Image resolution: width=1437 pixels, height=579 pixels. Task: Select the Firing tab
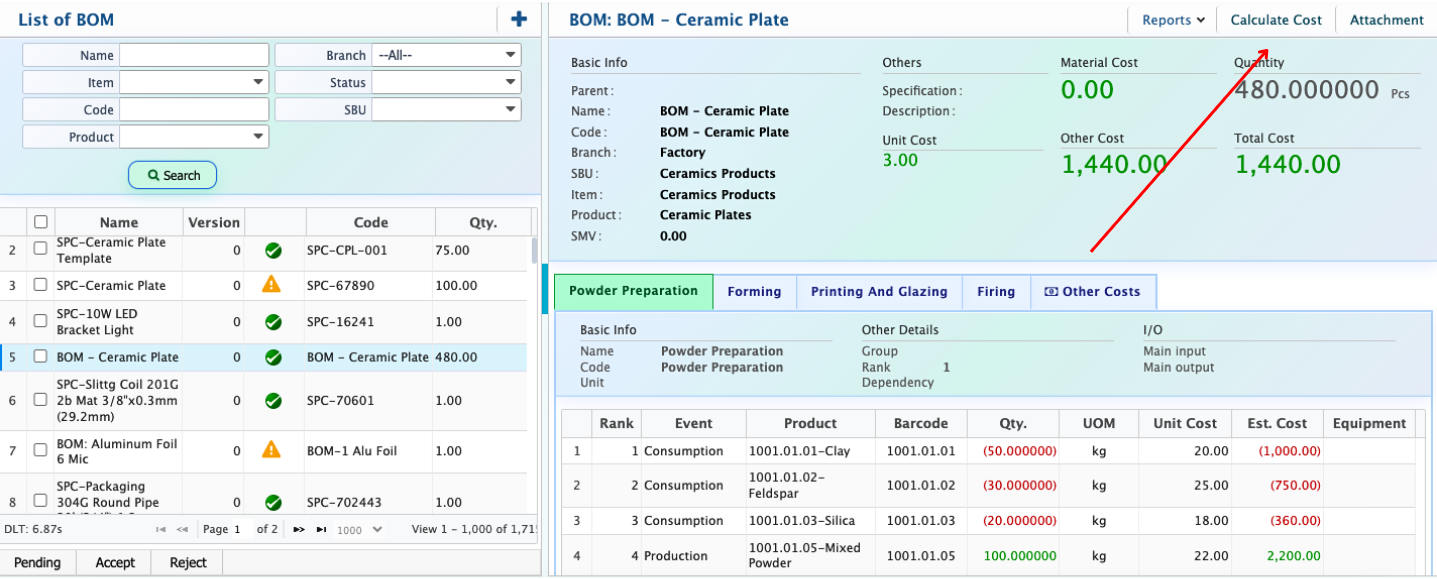click(996, 292)
